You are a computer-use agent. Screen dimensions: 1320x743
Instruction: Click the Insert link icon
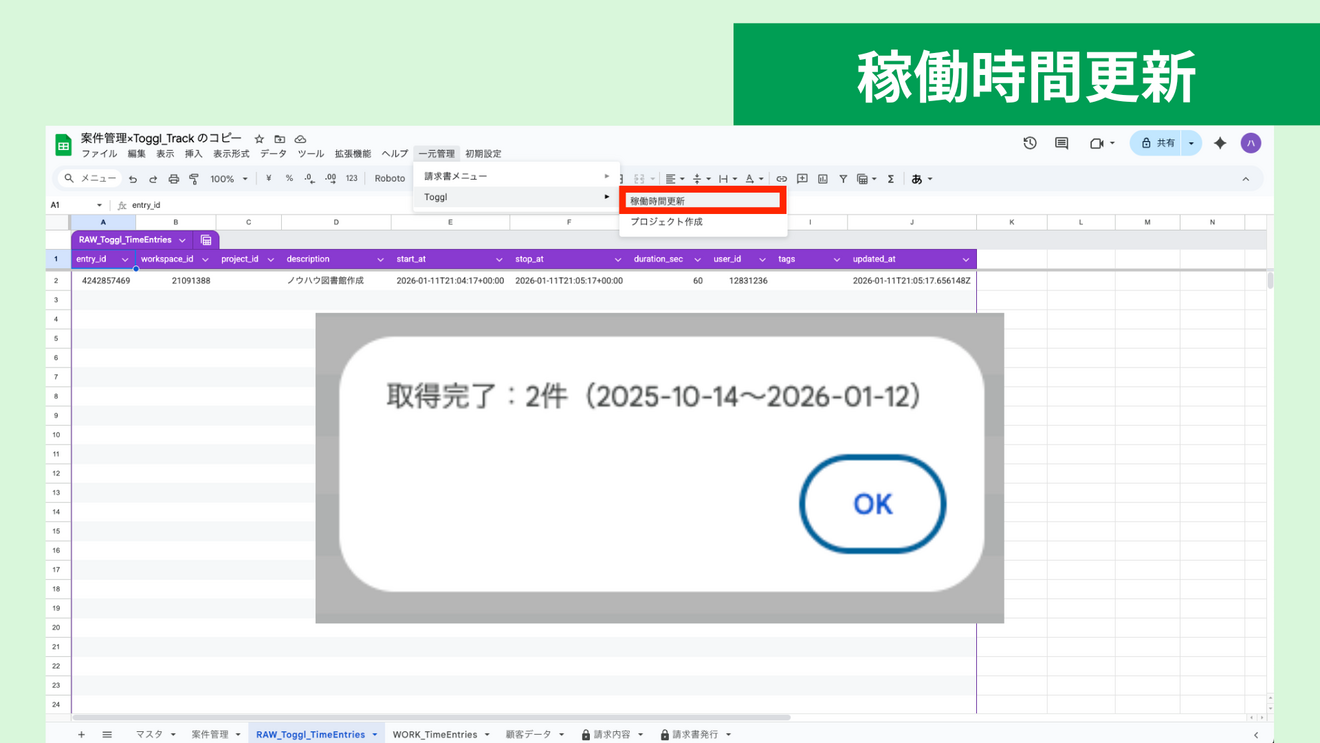[782, 179]
